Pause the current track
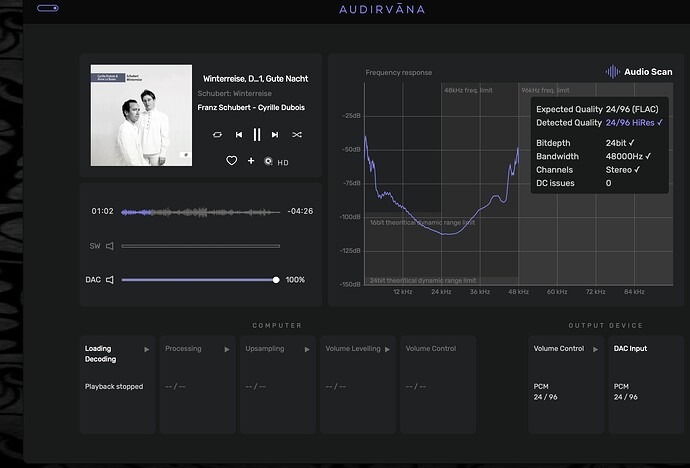Screen dimensions: 690x468 click(257, 134)
